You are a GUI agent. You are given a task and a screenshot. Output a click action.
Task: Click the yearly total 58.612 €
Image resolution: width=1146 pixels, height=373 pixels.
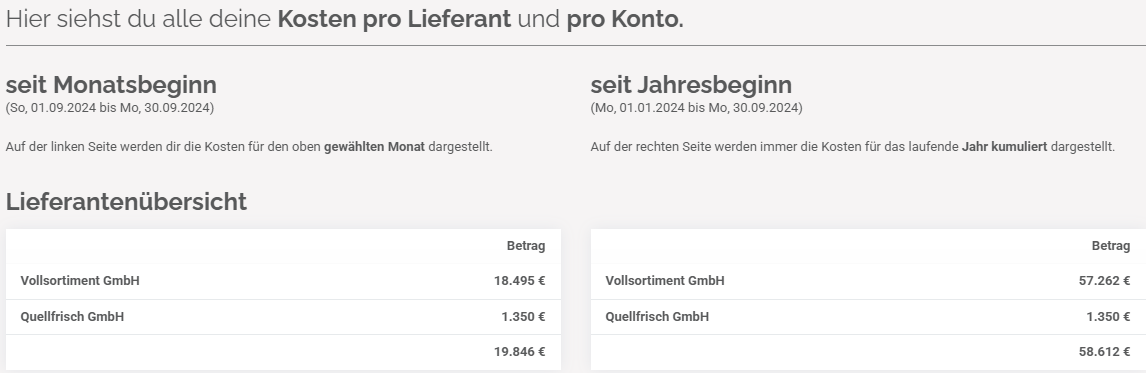[1104, 352]
